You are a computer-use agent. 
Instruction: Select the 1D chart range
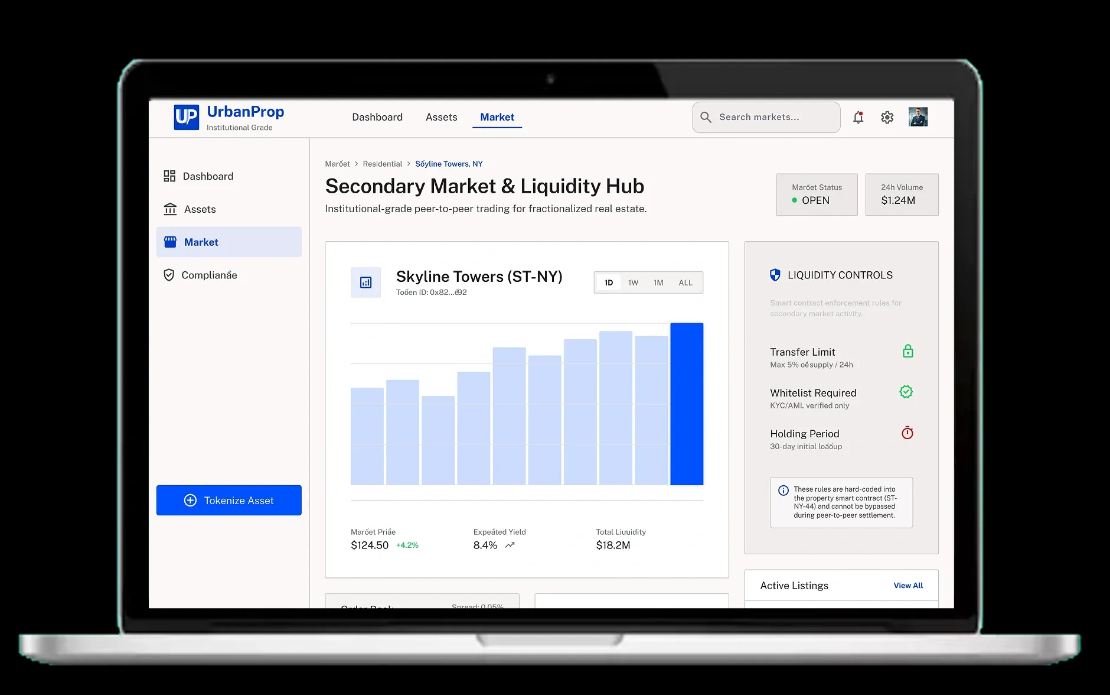609,282
